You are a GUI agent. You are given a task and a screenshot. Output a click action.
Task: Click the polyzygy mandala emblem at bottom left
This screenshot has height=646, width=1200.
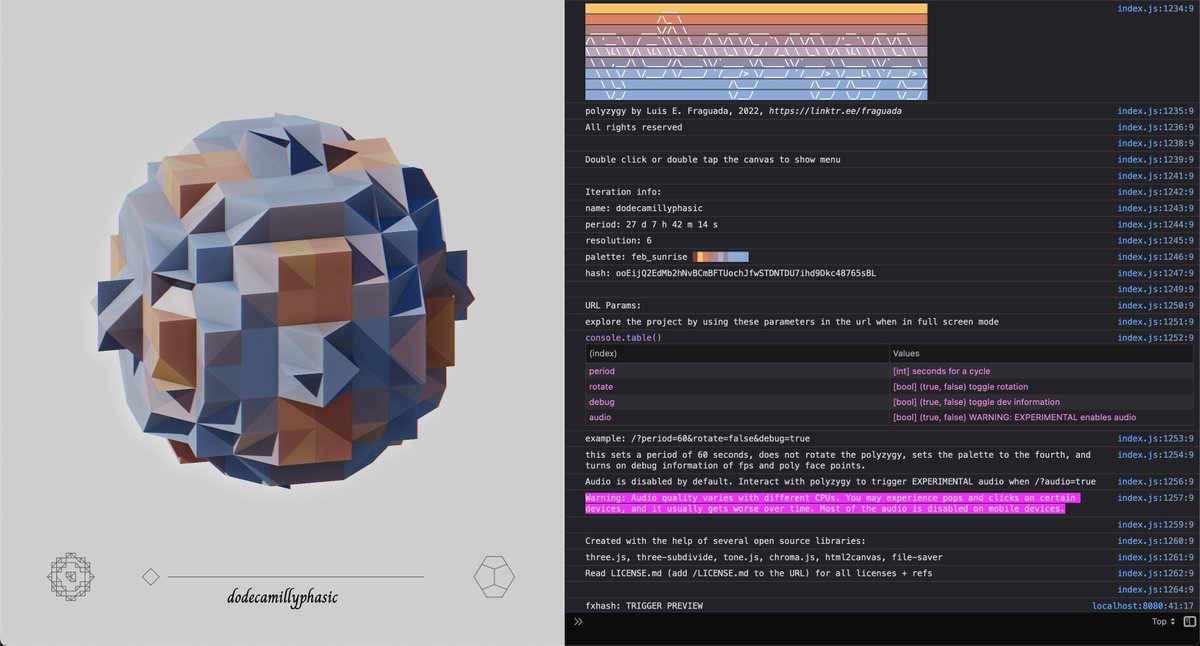(x=70, y=576)
